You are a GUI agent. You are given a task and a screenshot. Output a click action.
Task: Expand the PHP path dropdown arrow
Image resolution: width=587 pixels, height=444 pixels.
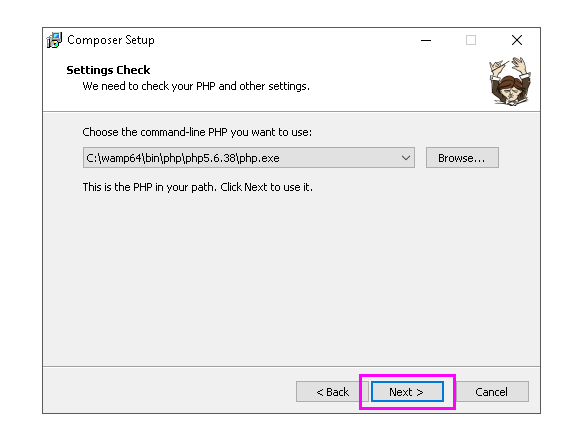point(406,158)
